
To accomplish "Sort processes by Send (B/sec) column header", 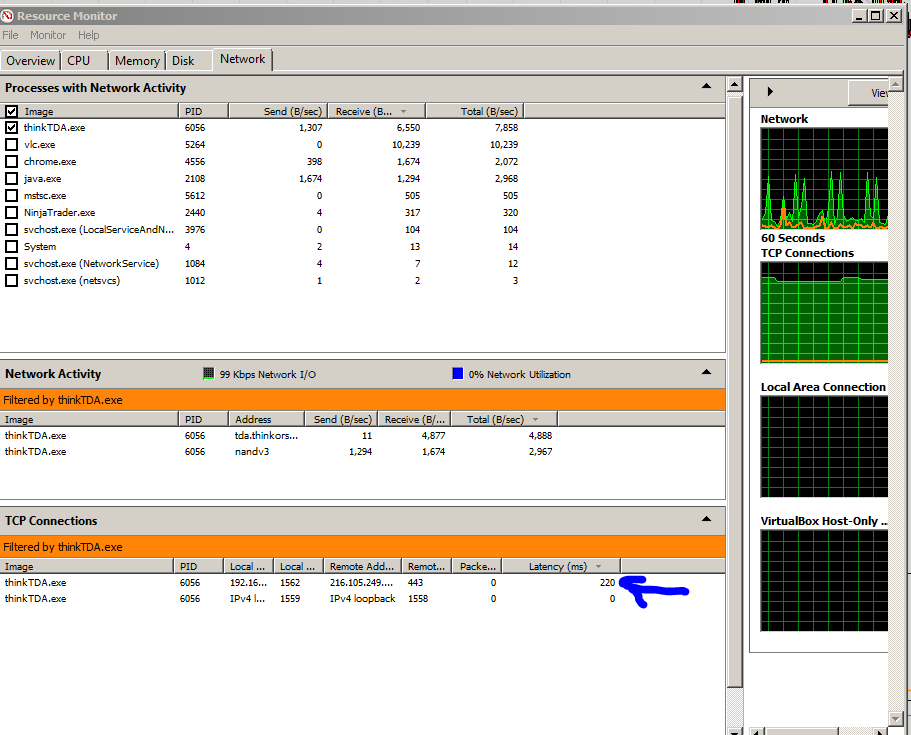I will tap(278, 111).
